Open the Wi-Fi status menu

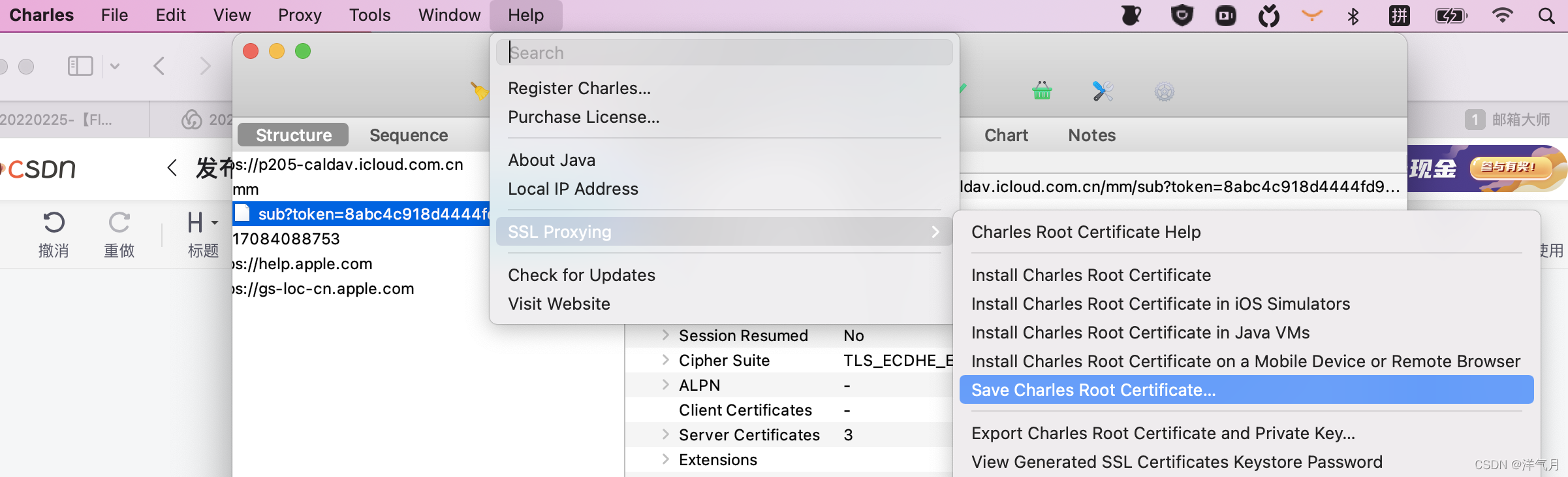pyautogui.click(x=1502, y=15)
